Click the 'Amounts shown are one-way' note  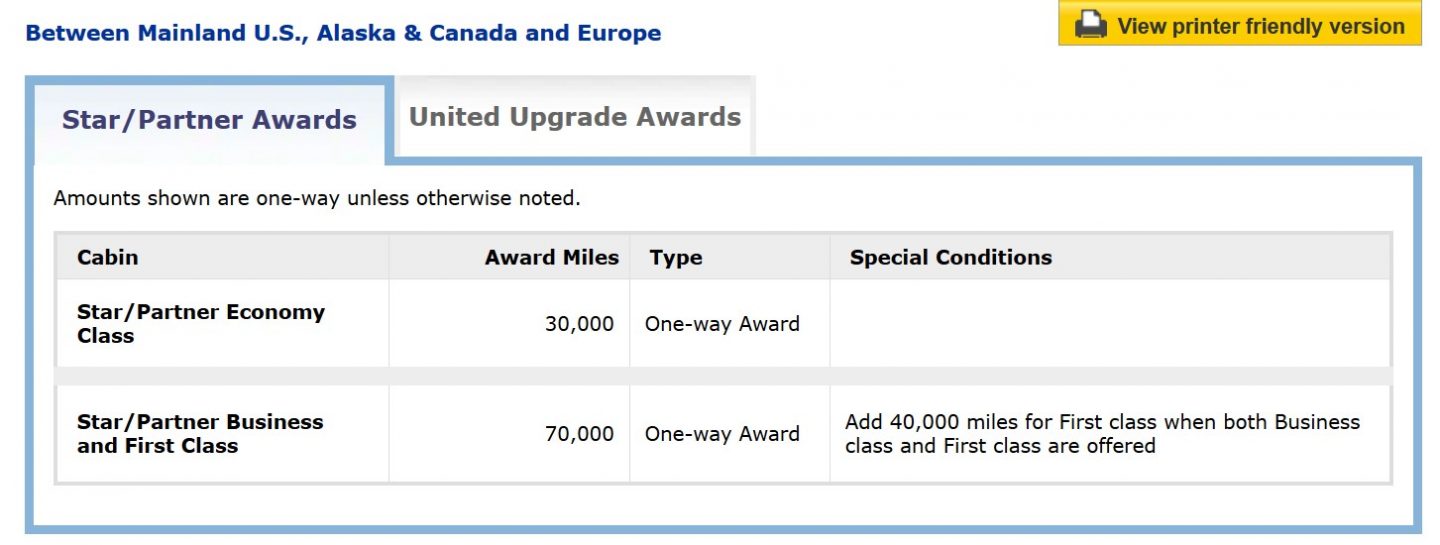point(316,198)
